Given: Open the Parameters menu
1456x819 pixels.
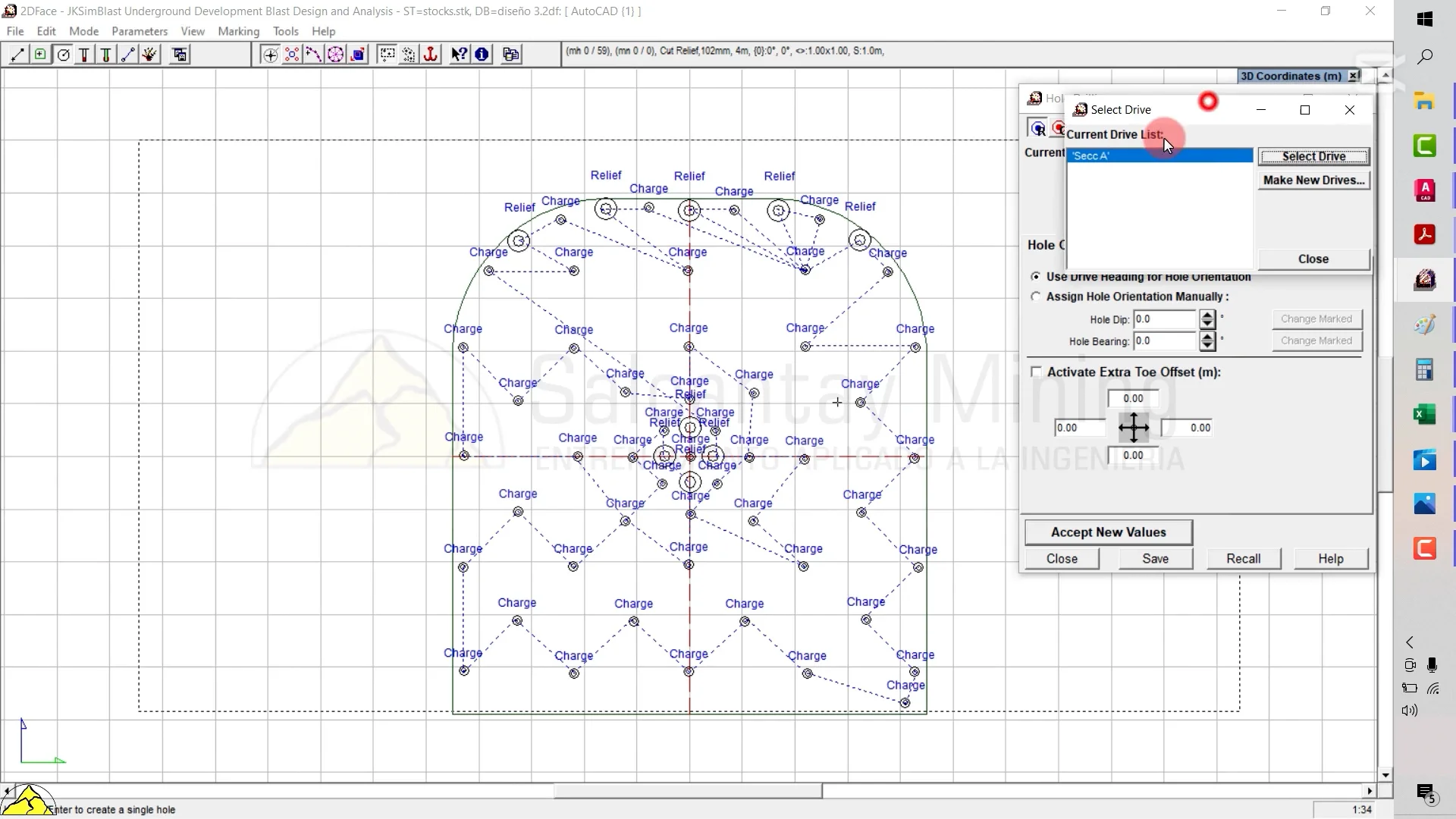Looking at the screenshot, I should pos(140,31).
